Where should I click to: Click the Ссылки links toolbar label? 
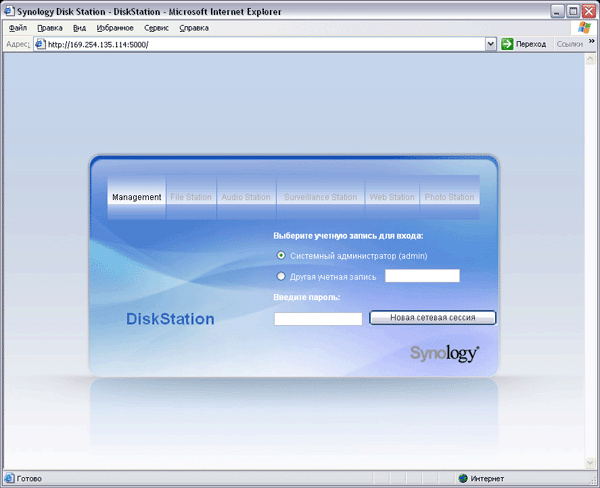point(569,44)
